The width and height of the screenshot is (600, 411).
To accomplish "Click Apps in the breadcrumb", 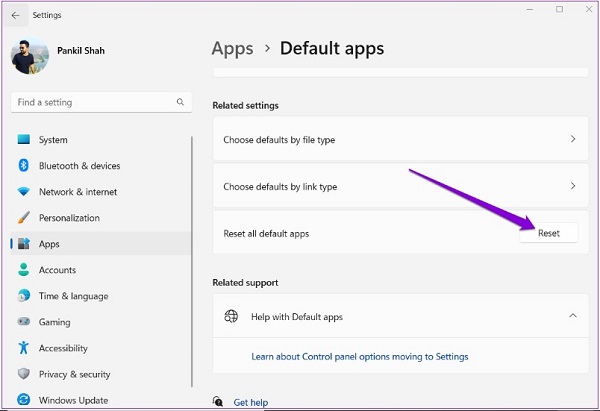I will point(233,49).
